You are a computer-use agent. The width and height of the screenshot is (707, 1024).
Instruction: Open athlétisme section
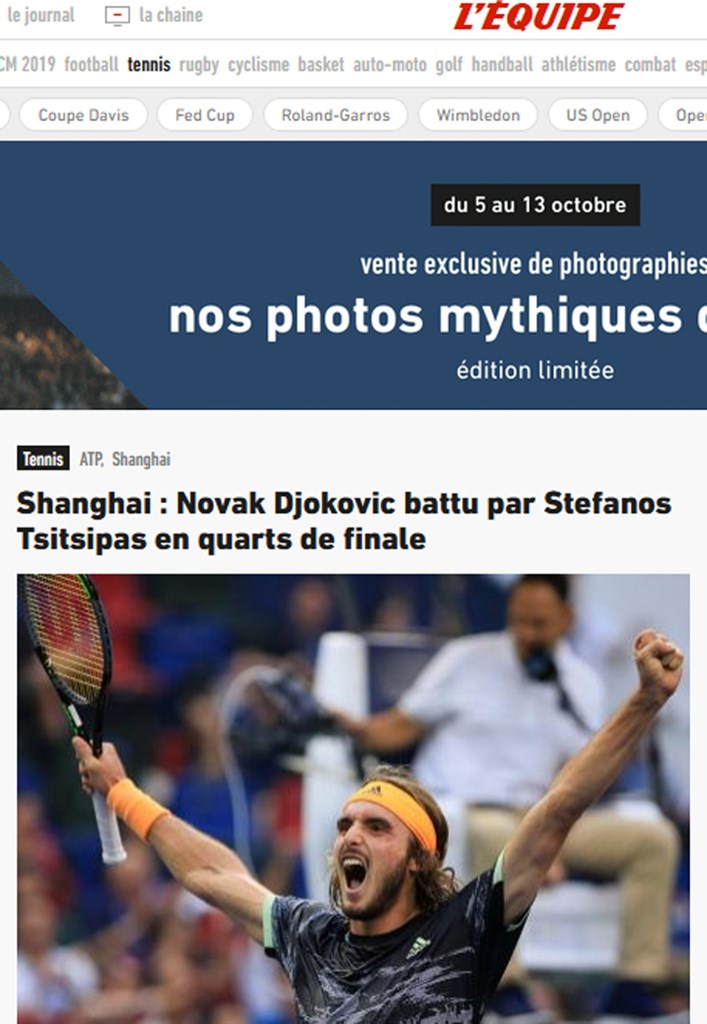578,65
